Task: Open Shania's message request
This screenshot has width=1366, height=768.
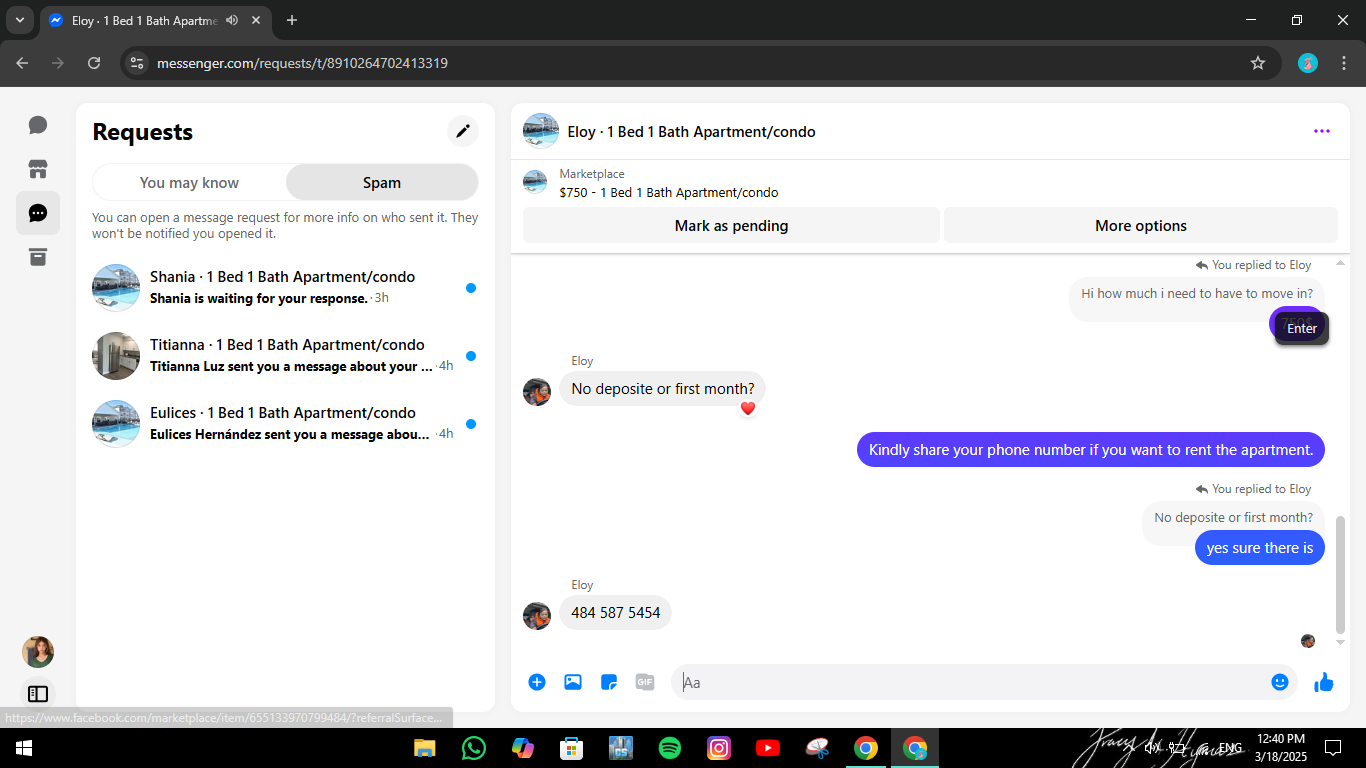Action: click(285, 288)
